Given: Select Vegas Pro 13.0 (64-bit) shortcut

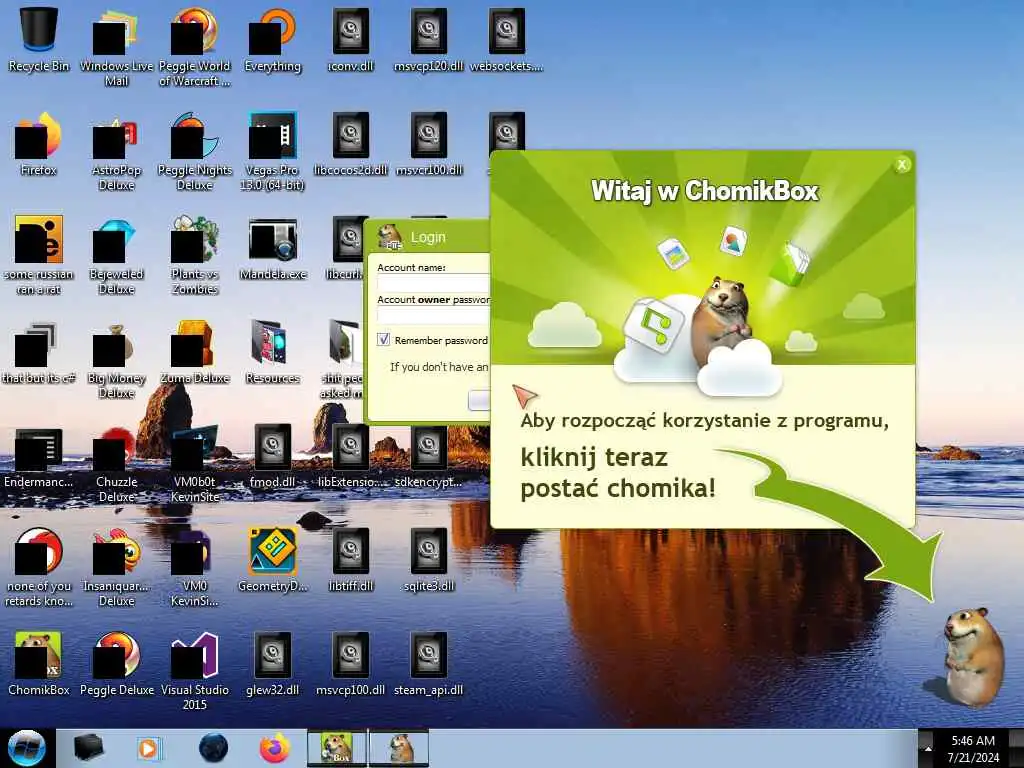Looking at the screenshot, I should [272, 152].
